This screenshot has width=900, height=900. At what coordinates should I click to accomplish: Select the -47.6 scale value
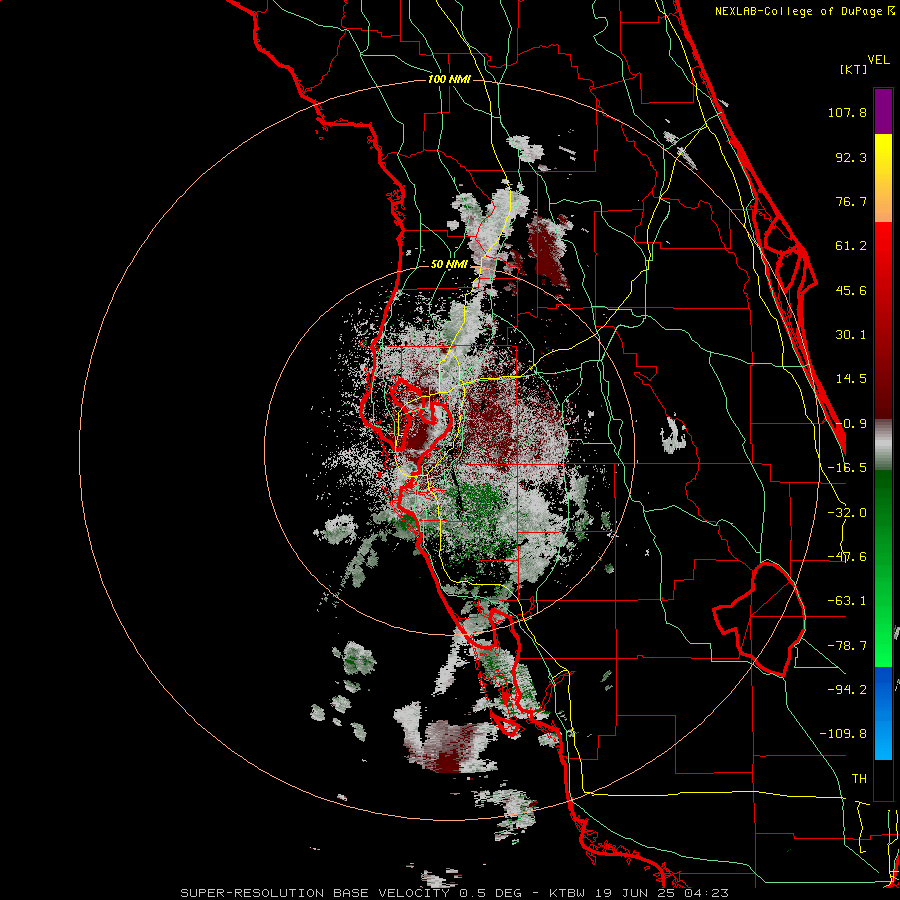(847, 557)
